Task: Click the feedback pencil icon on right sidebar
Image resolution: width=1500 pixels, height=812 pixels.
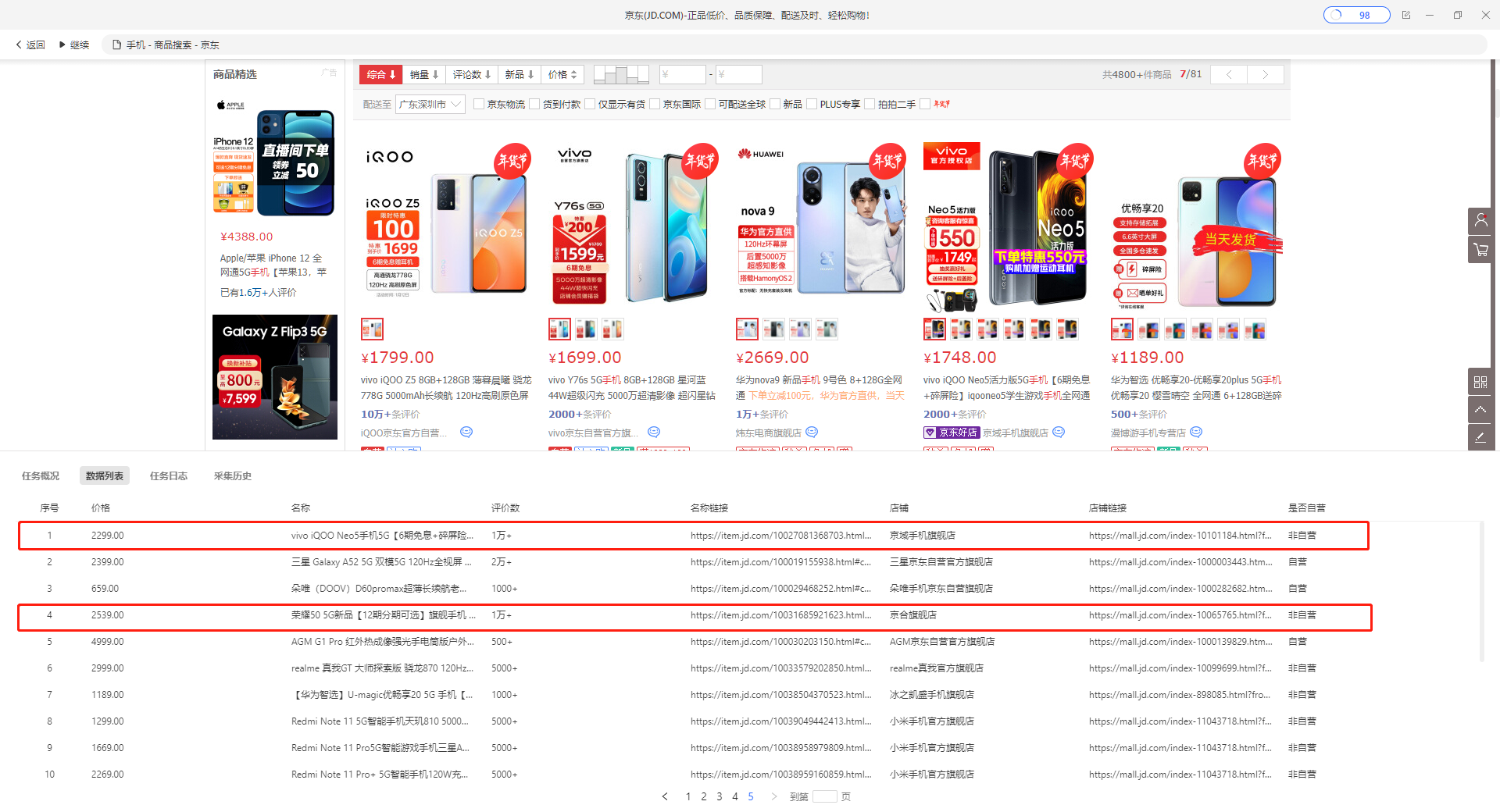Action: click(x=1480, y=437)
